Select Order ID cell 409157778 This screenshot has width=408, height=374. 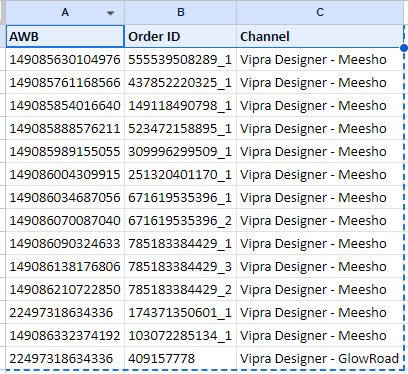(x=180, y=358)
